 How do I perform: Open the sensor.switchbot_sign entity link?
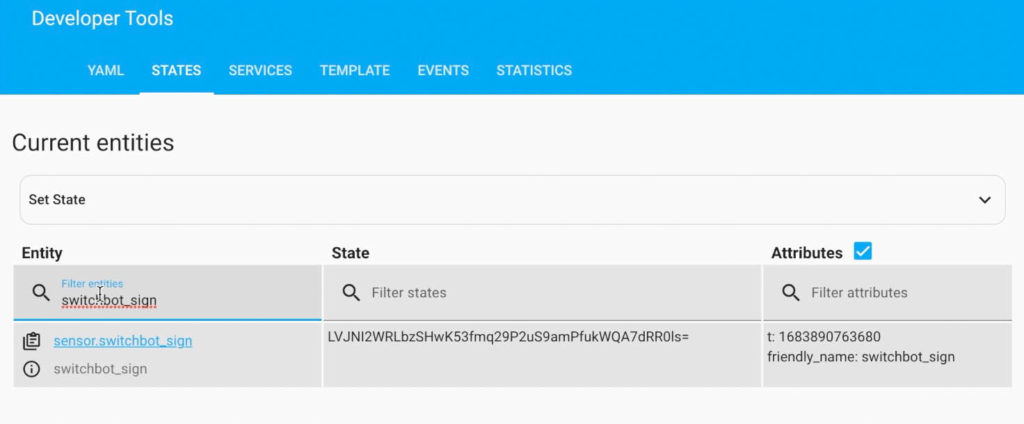click(123, 341)
